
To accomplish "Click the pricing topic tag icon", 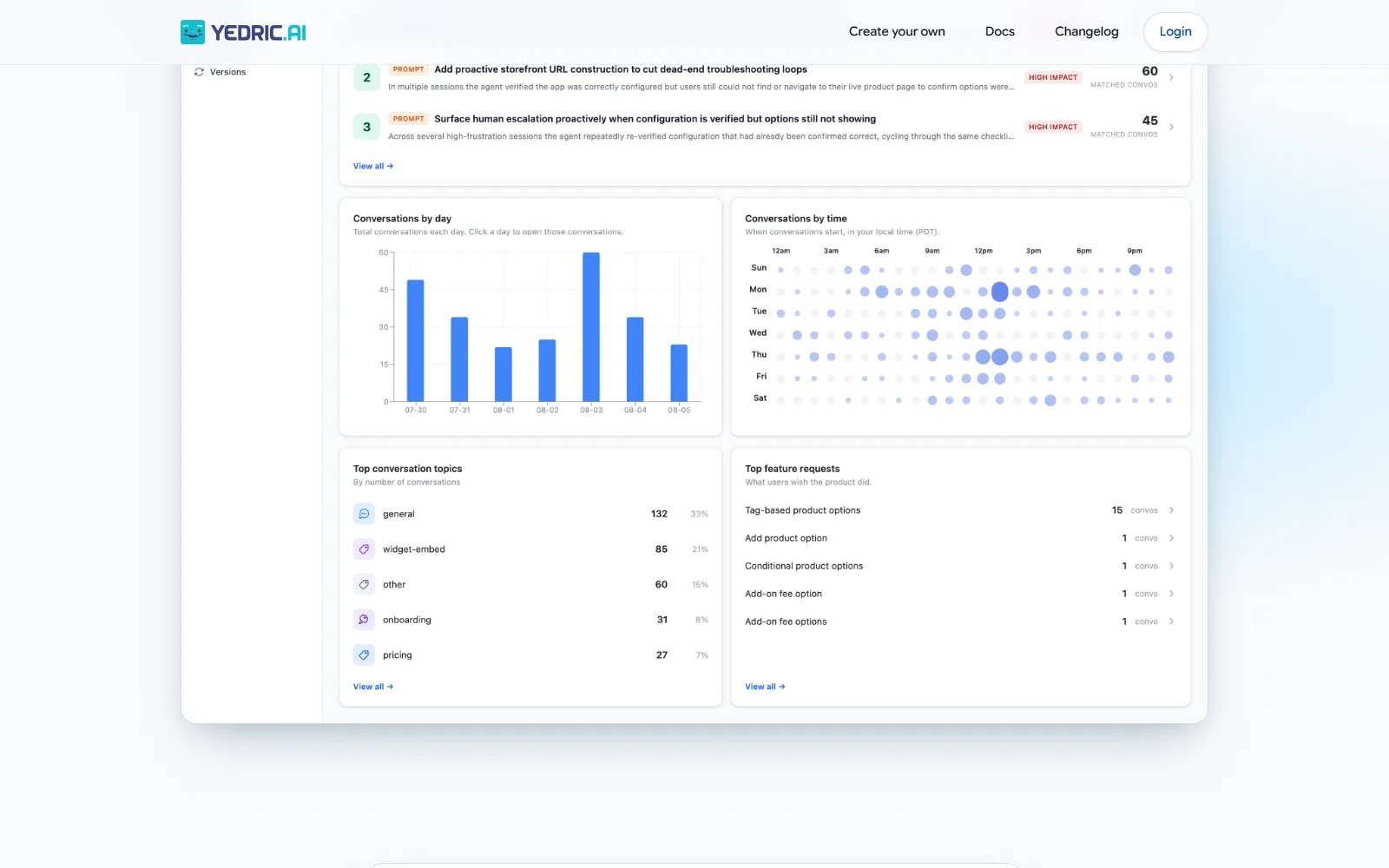I will (364, 655).
